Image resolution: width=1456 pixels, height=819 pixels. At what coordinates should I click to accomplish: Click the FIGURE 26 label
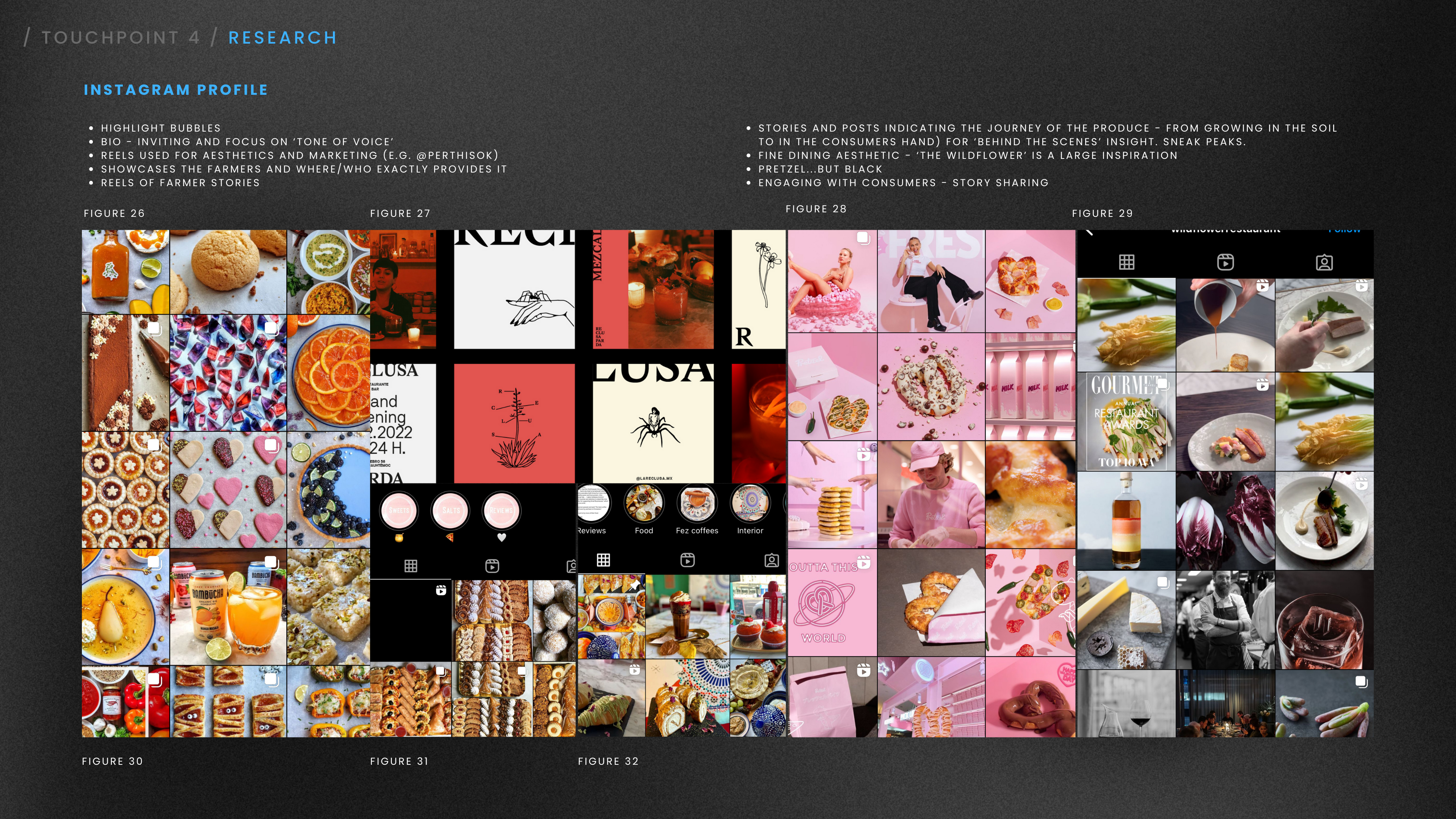click(x=114, y=213)
